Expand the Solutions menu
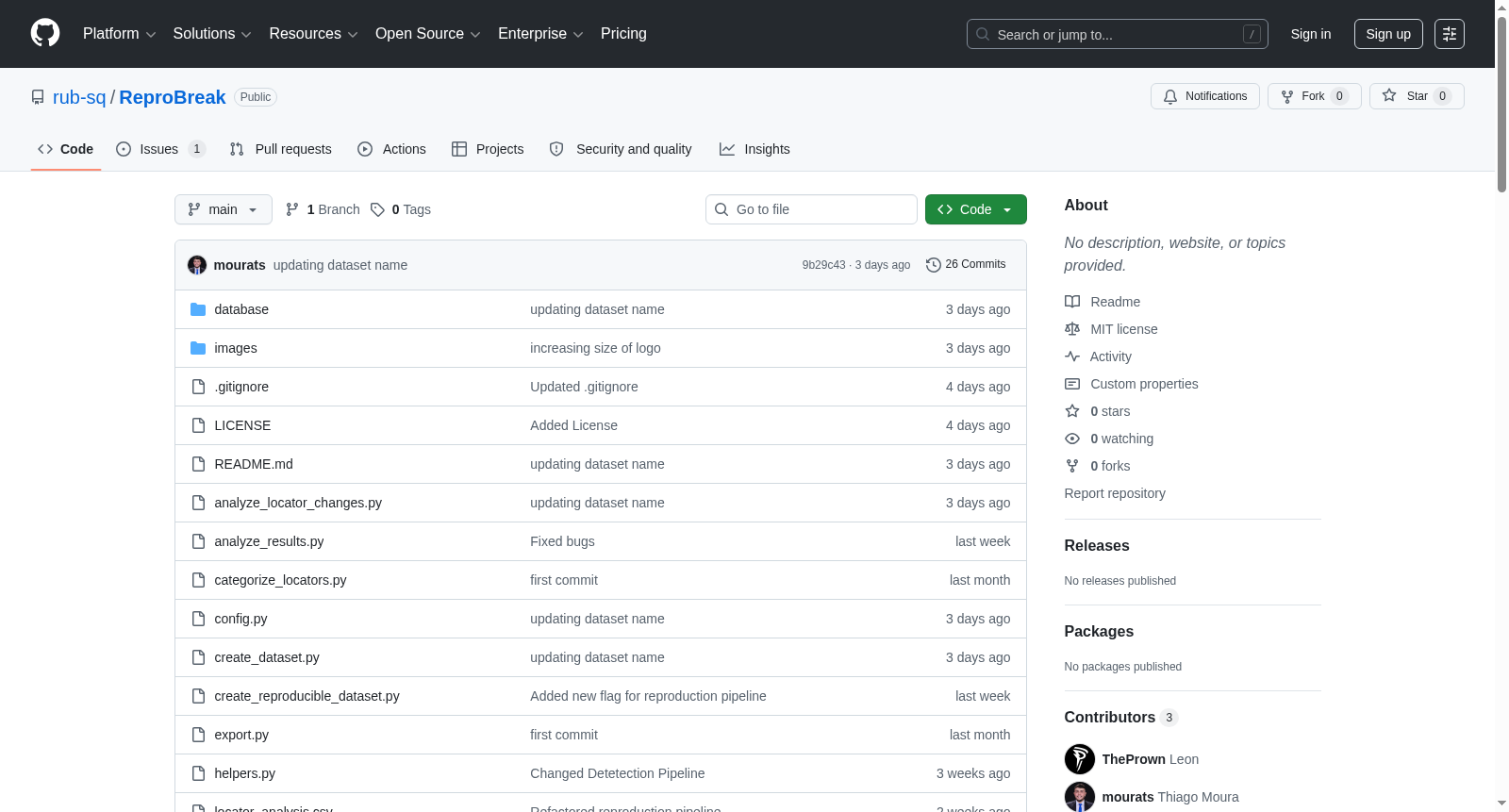The image size is (1509, 812). 212,34
